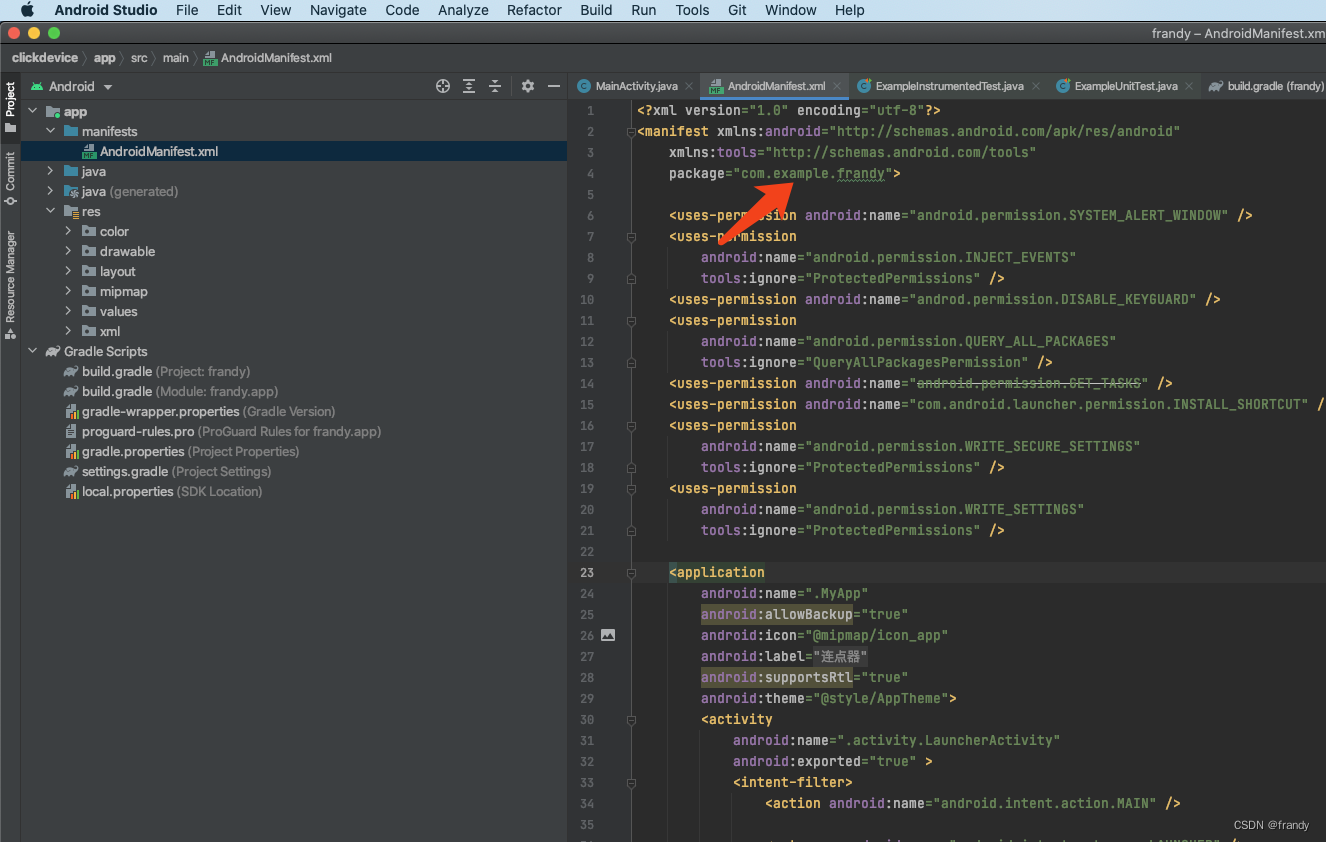
Task: Click AndroidManifest.xml file icon in breadcrumb
Action: [210, 58]
